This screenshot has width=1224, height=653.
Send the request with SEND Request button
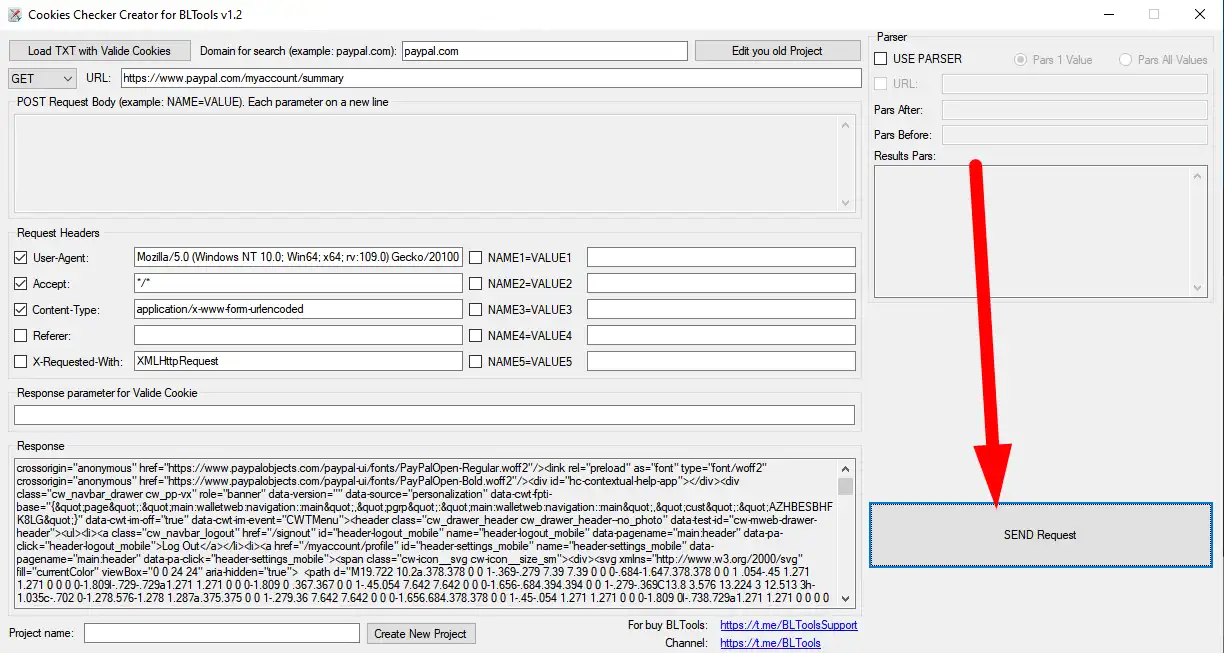click(x=1040, y=535)
